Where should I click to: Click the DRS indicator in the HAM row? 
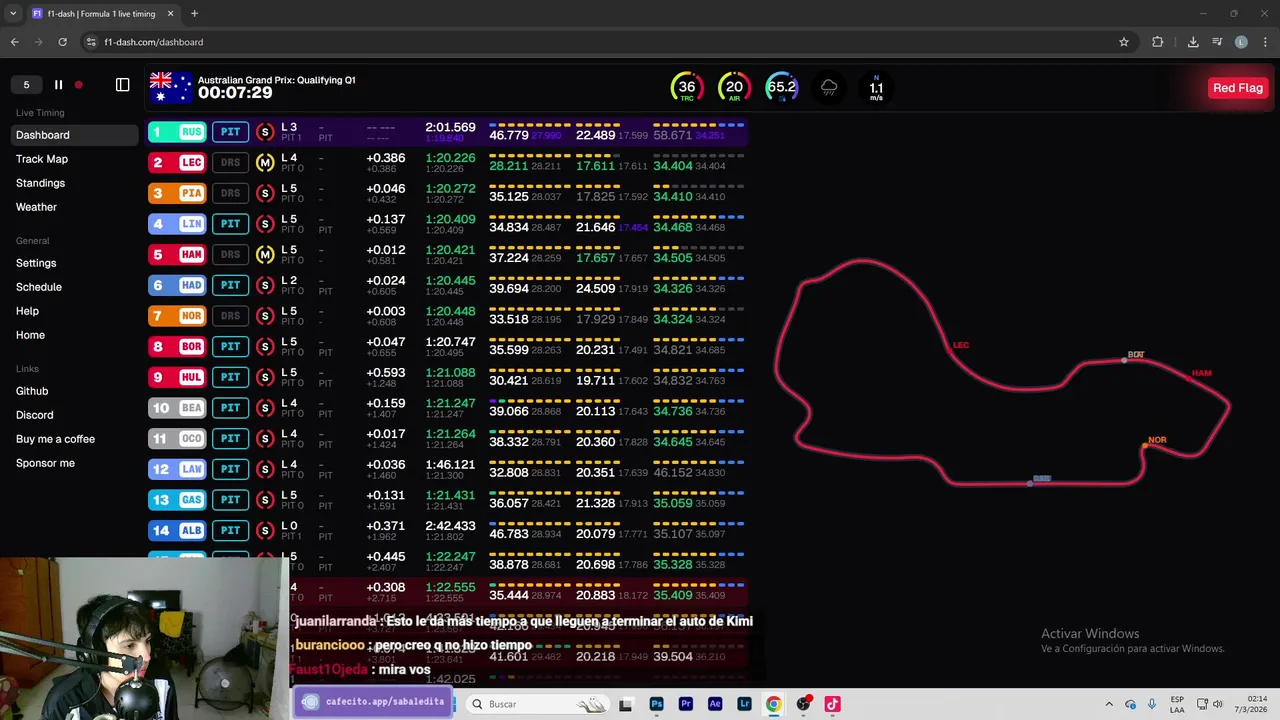tap(230, 254)
